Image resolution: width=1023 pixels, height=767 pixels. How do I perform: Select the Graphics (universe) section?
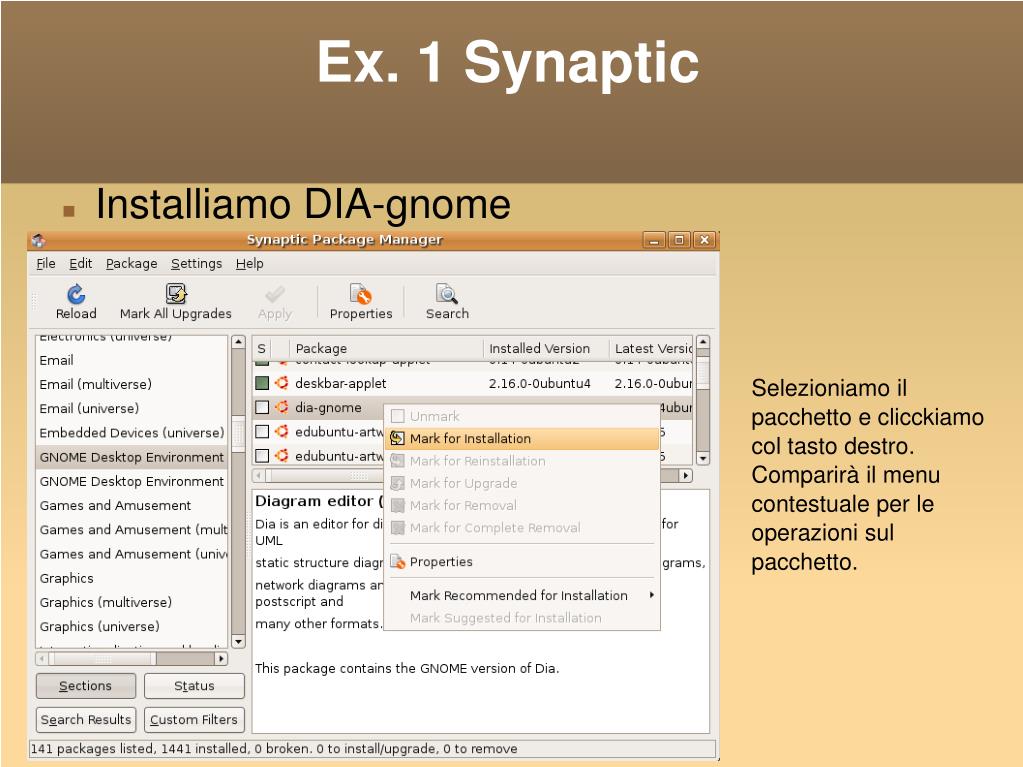point(131,626)
